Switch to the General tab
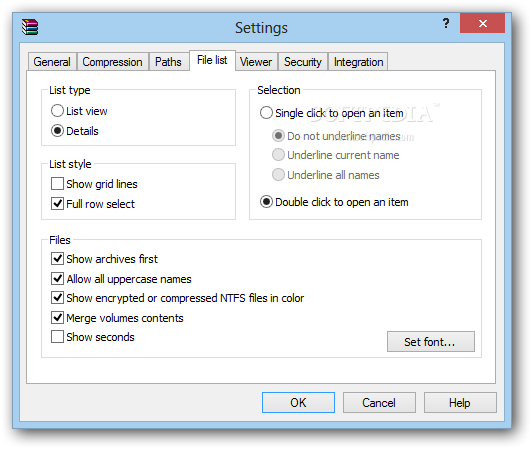 point(52,62)
